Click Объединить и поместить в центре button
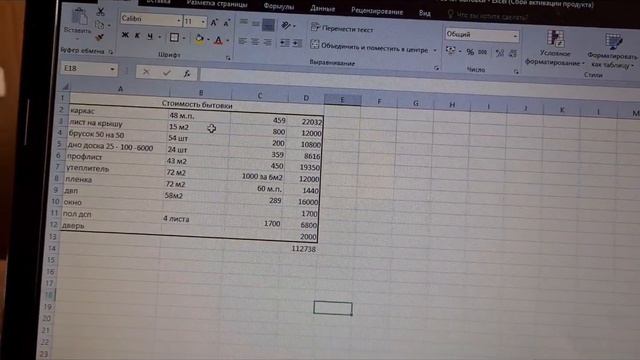Screen dimensions: 640x360 (x=369, y=46)
